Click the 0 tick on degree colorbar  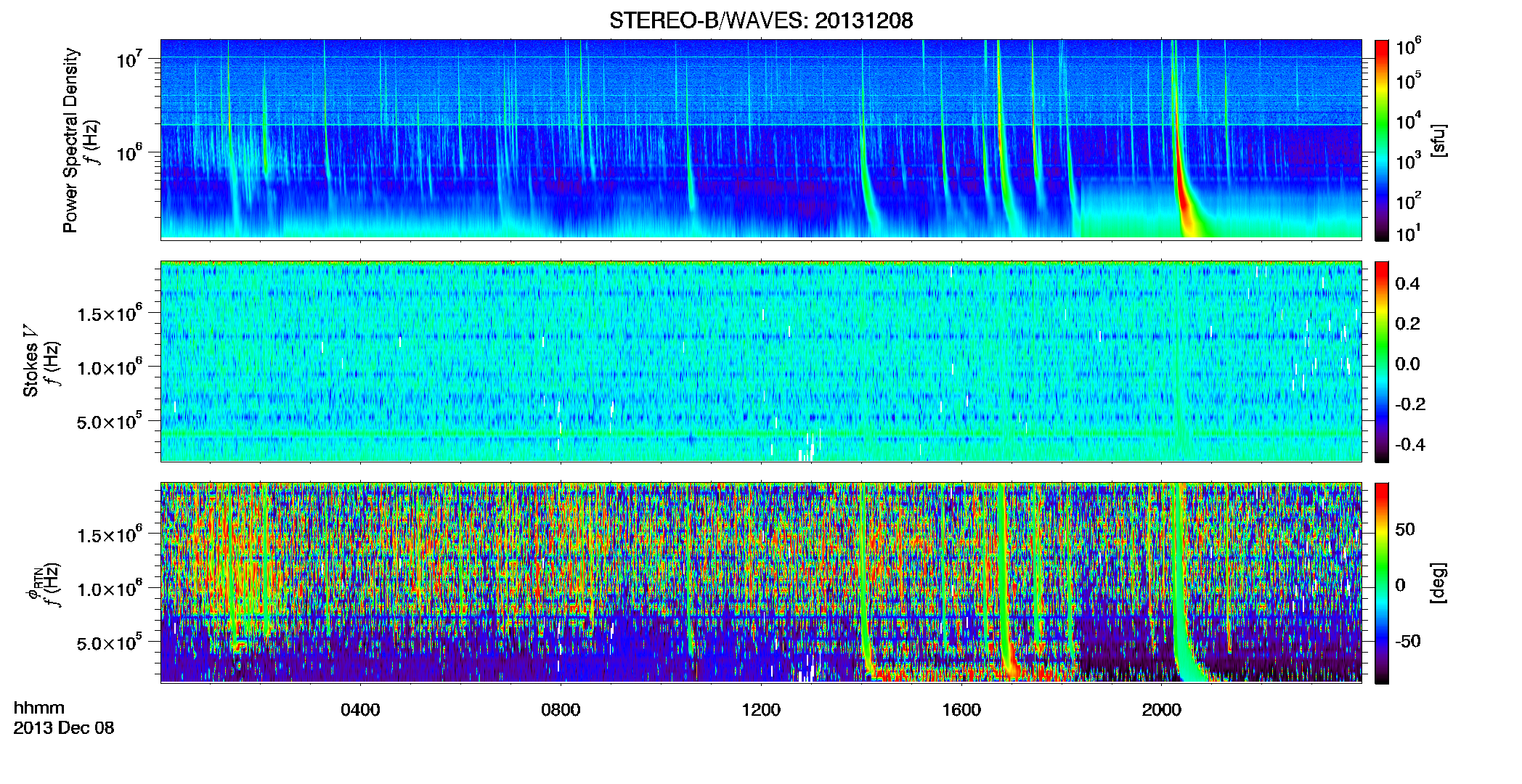coord(1400,585)
